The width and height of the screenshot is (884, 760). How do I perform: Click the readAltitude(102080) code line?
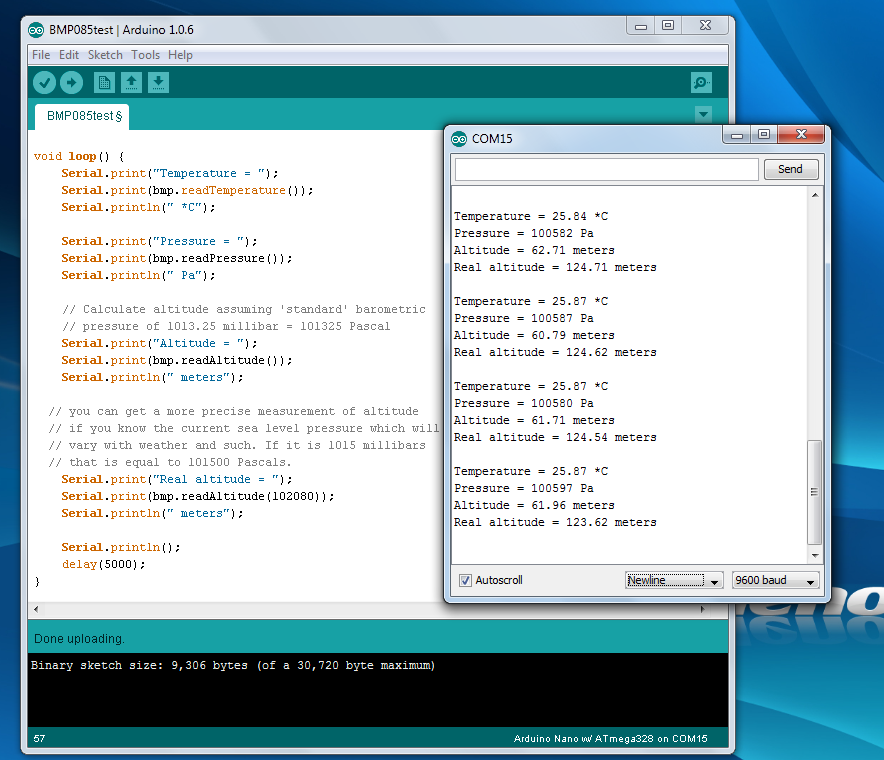click(198, 496)
